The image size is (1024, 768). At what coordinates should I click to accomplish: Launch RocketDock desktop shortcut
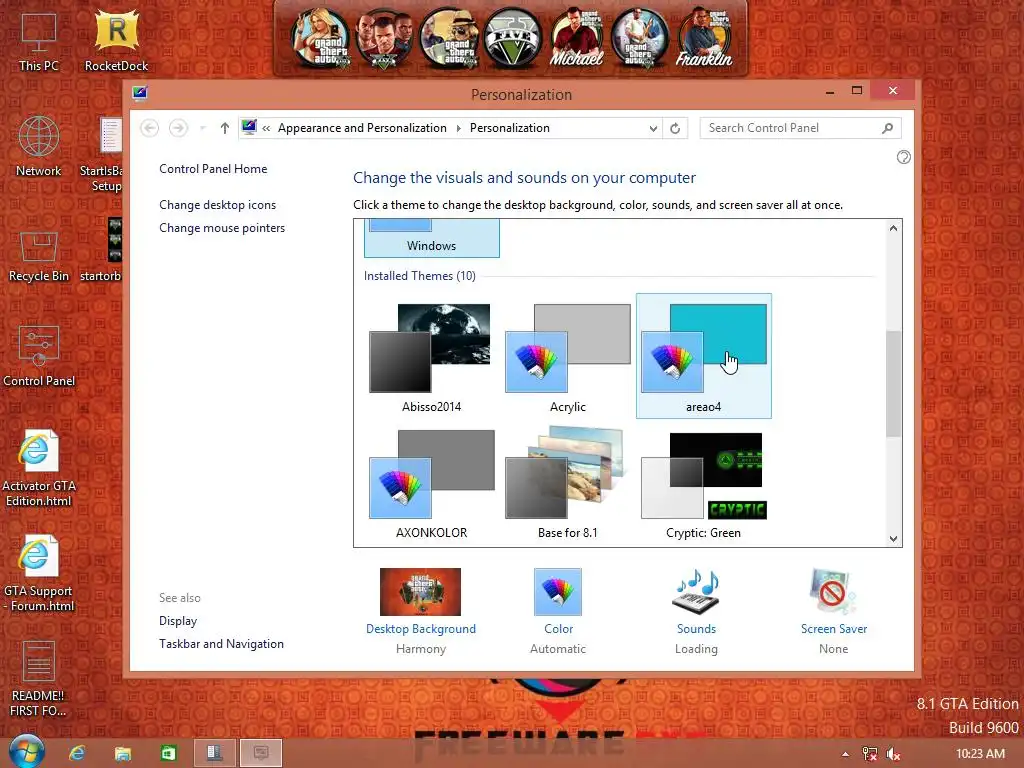(116, 40)
